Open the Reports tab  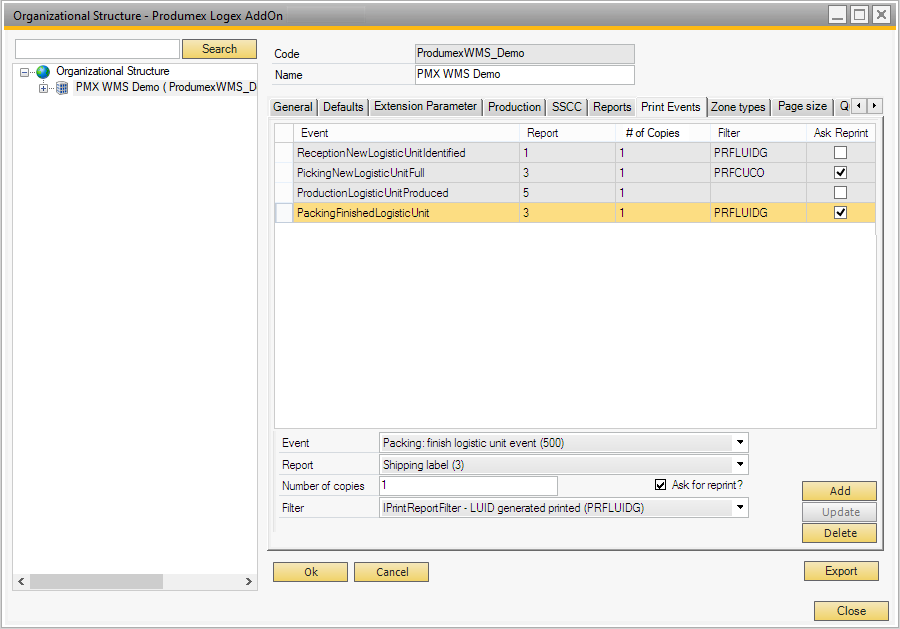612,107
